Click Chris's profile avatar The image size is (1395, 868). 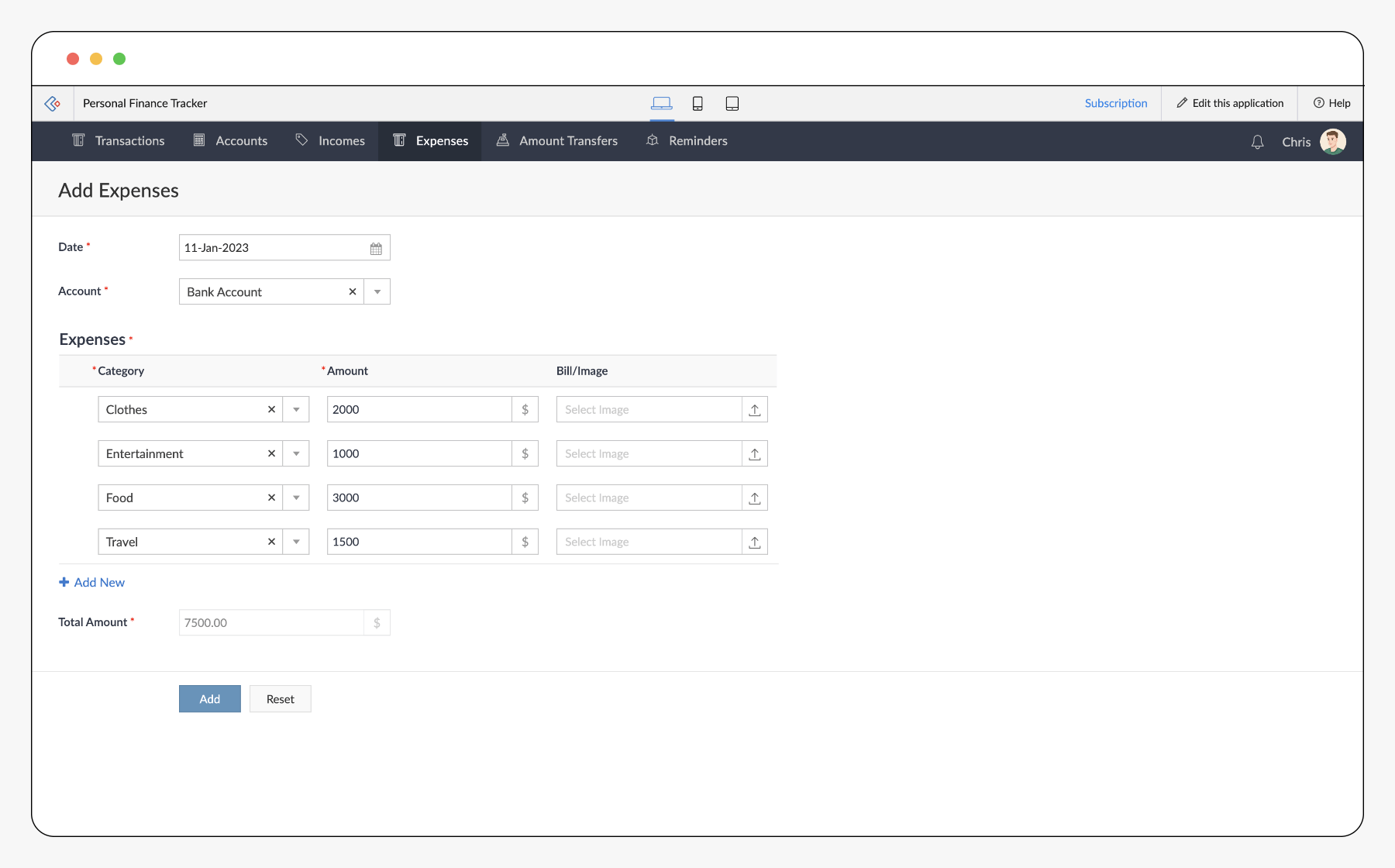[1332, 142]
